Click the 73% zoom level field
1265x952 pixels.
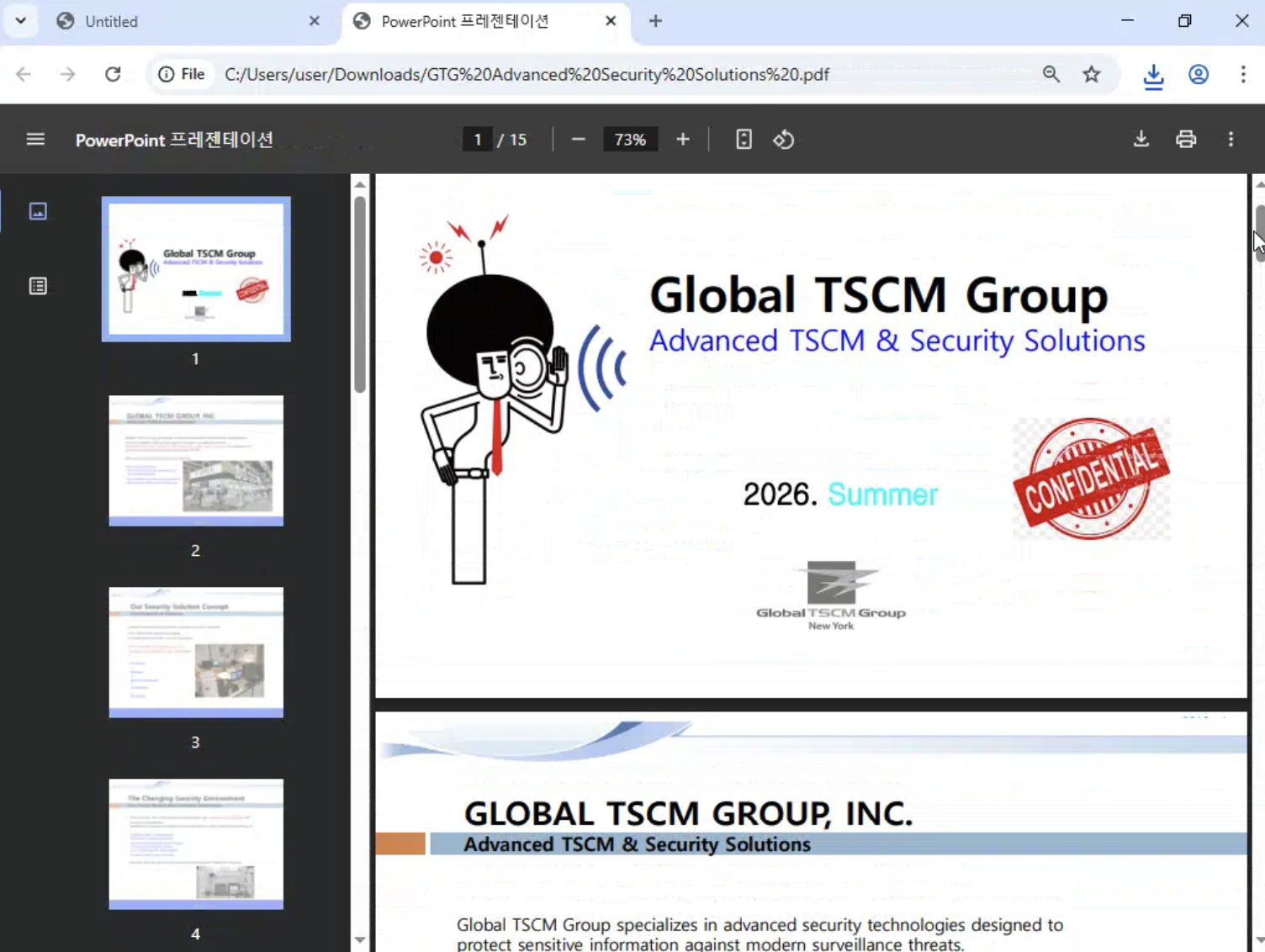[x=630, y=140]
